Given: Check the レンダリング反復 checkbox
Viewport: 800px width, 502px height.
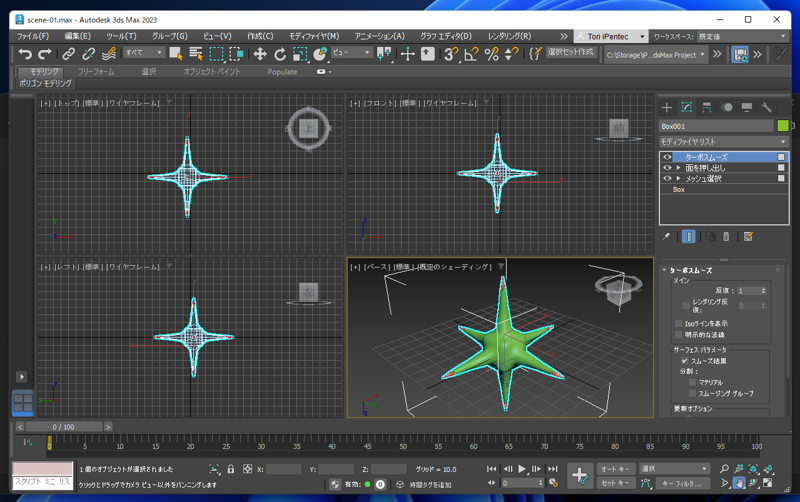Looking at the screenshot, I should click(686, 306).
